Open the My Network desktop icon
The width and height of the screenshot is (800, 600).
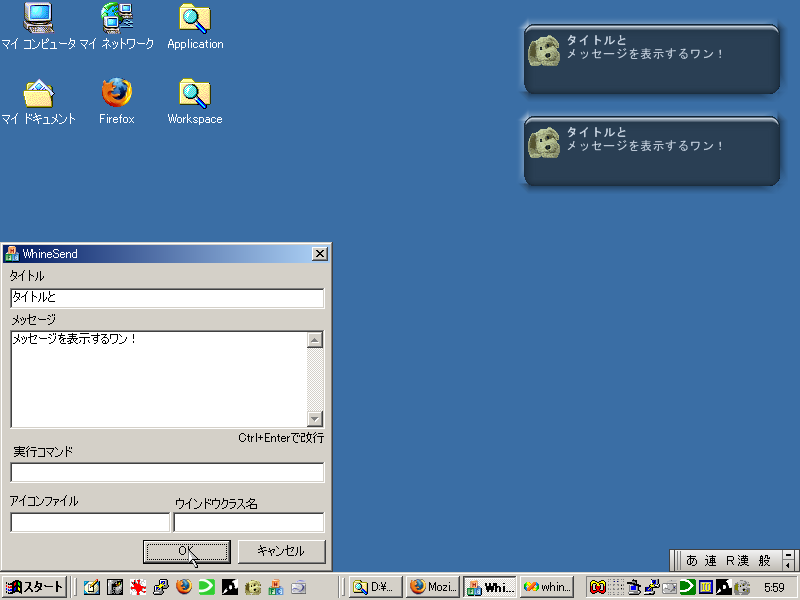(117, 26)
